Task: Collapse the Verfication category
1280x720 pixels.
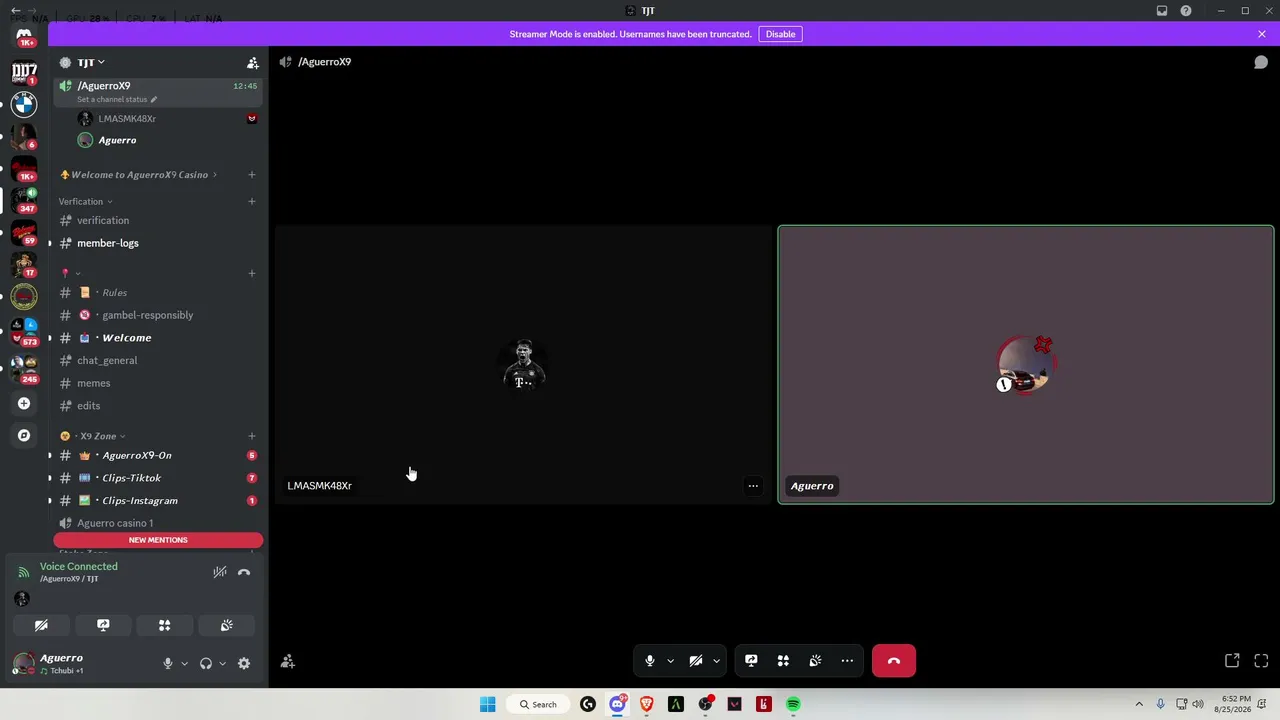Action: tap(85, 202)
